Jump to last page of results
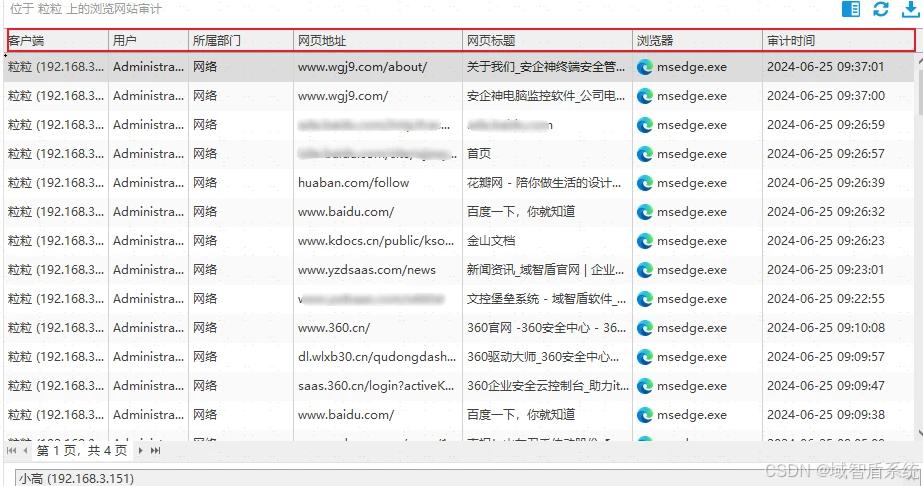Viewport: 923px width, 486px height. (155, 451)
